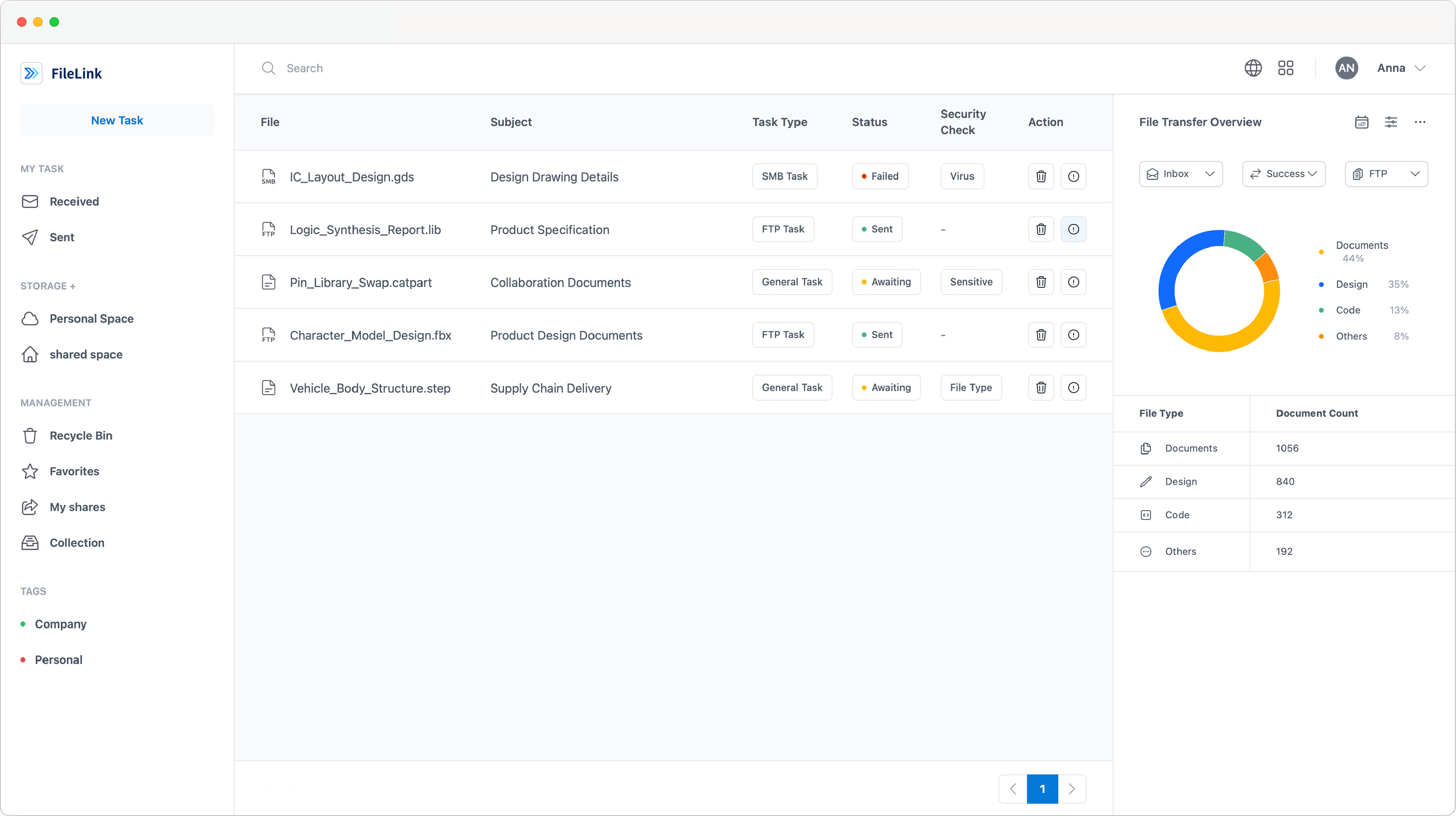Show info for Pin_Library_Swap.catpart
The image size is (1456, 816).
(1073, 282)
